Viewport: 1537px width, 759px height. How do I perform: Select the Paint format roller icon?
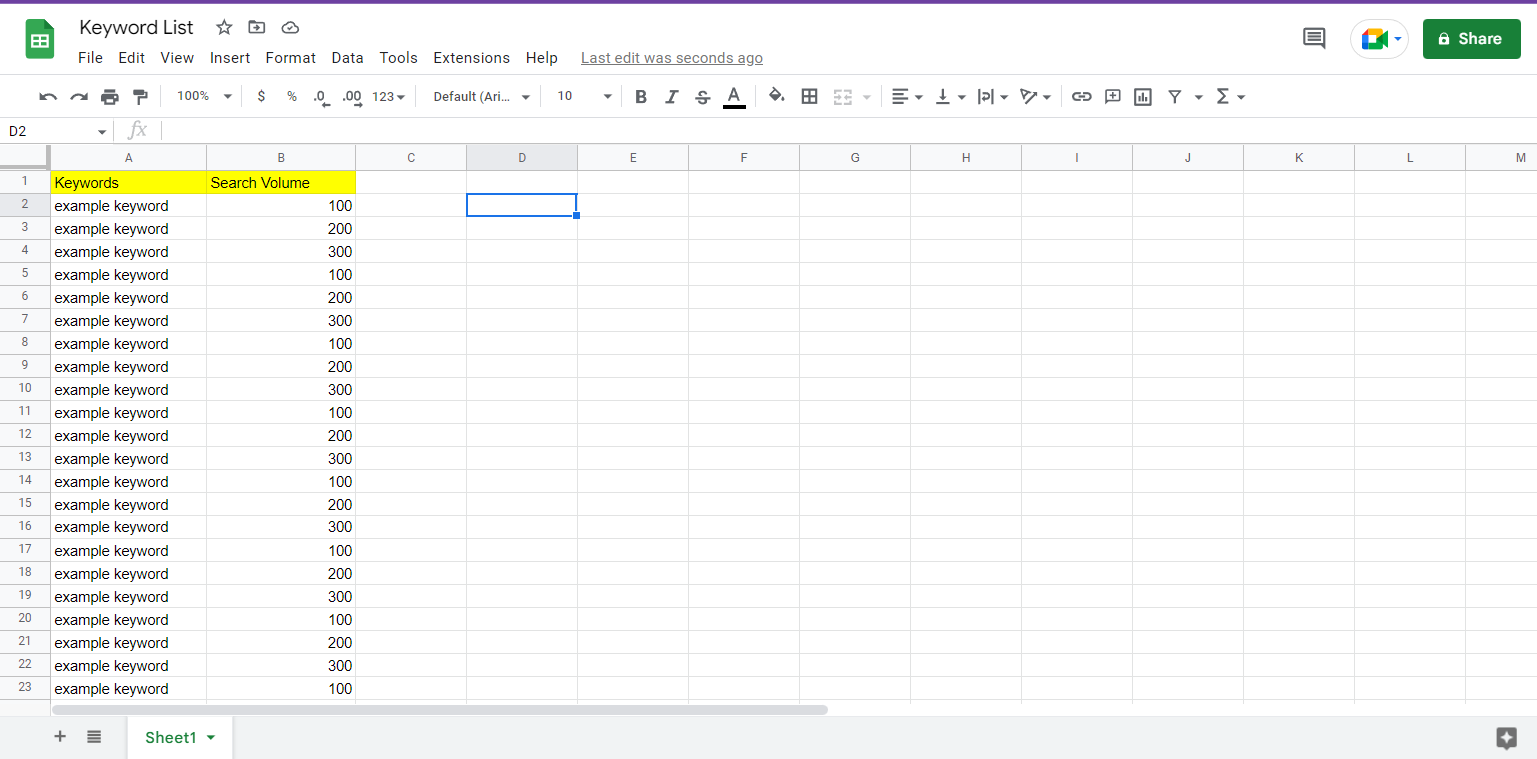point(140,97)
